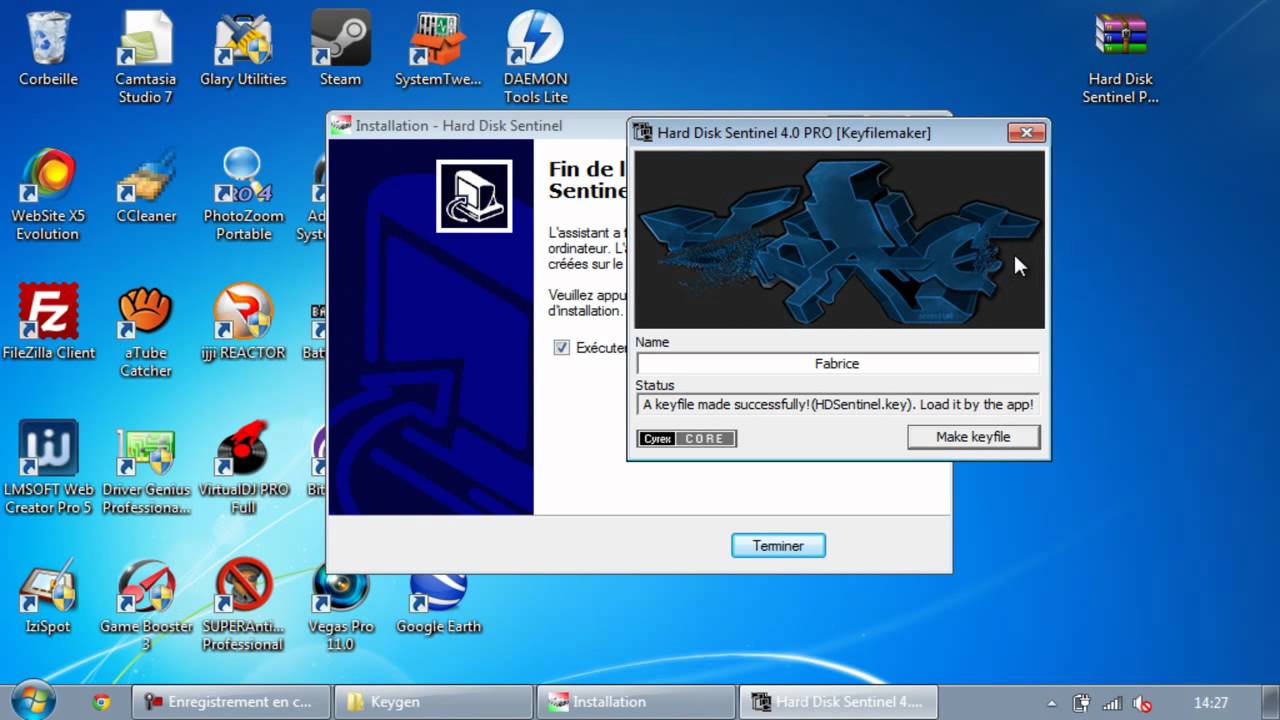Click Keyfilemaker title bar icon

pos(643,133)
